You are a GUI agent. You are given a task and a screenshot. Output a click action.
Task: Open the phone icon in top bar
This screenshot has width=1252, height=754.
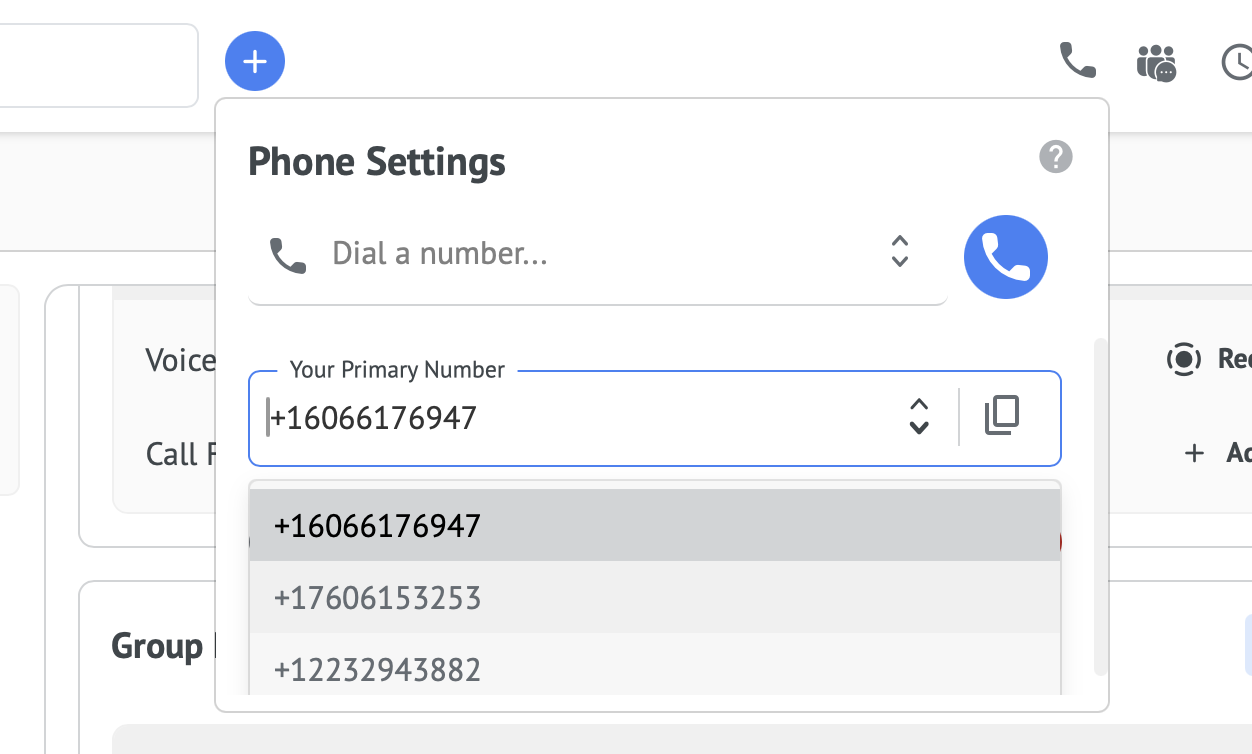coord(1077,61)
